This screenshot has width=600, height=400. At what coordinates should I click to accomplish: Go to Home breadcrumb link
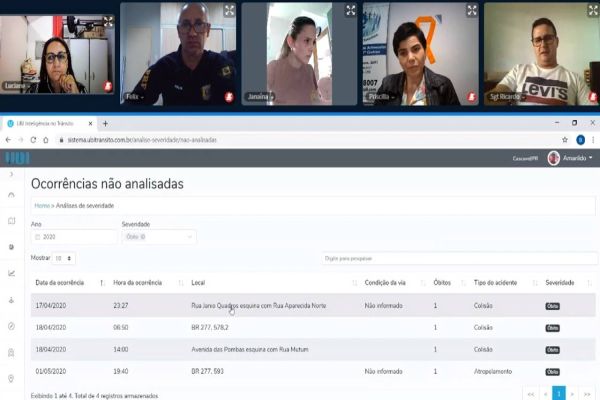42,205
